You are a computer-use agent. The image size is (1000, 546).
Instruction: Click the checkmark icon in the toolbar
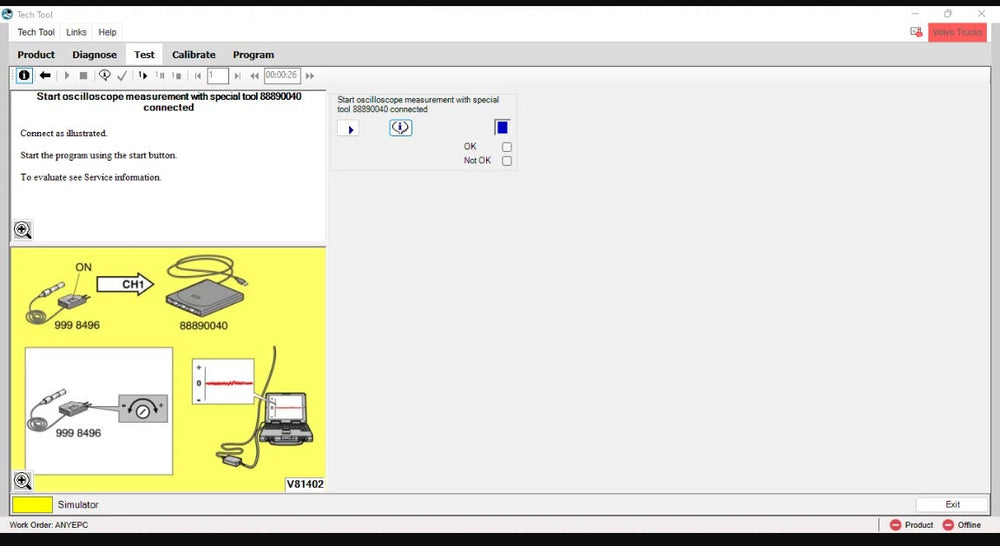[x=122, y=75]
